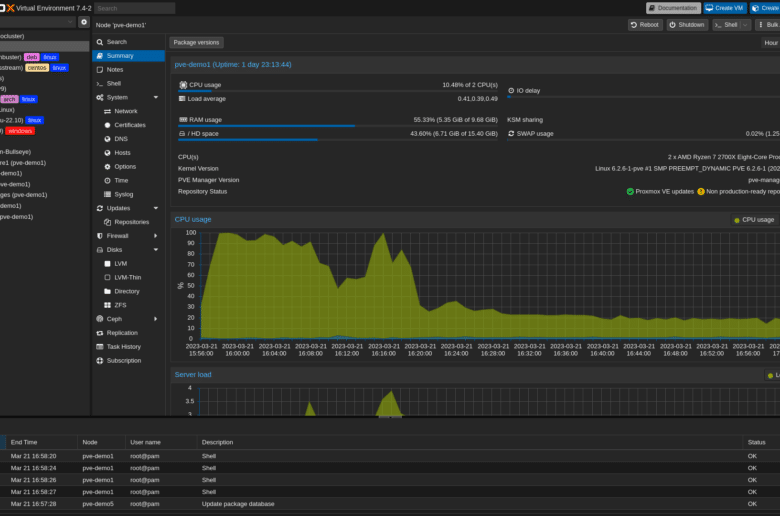This screenshot has height=516, width=780.
Task: Collapse the Updates section arrow
Action: (x=156, y=208)
